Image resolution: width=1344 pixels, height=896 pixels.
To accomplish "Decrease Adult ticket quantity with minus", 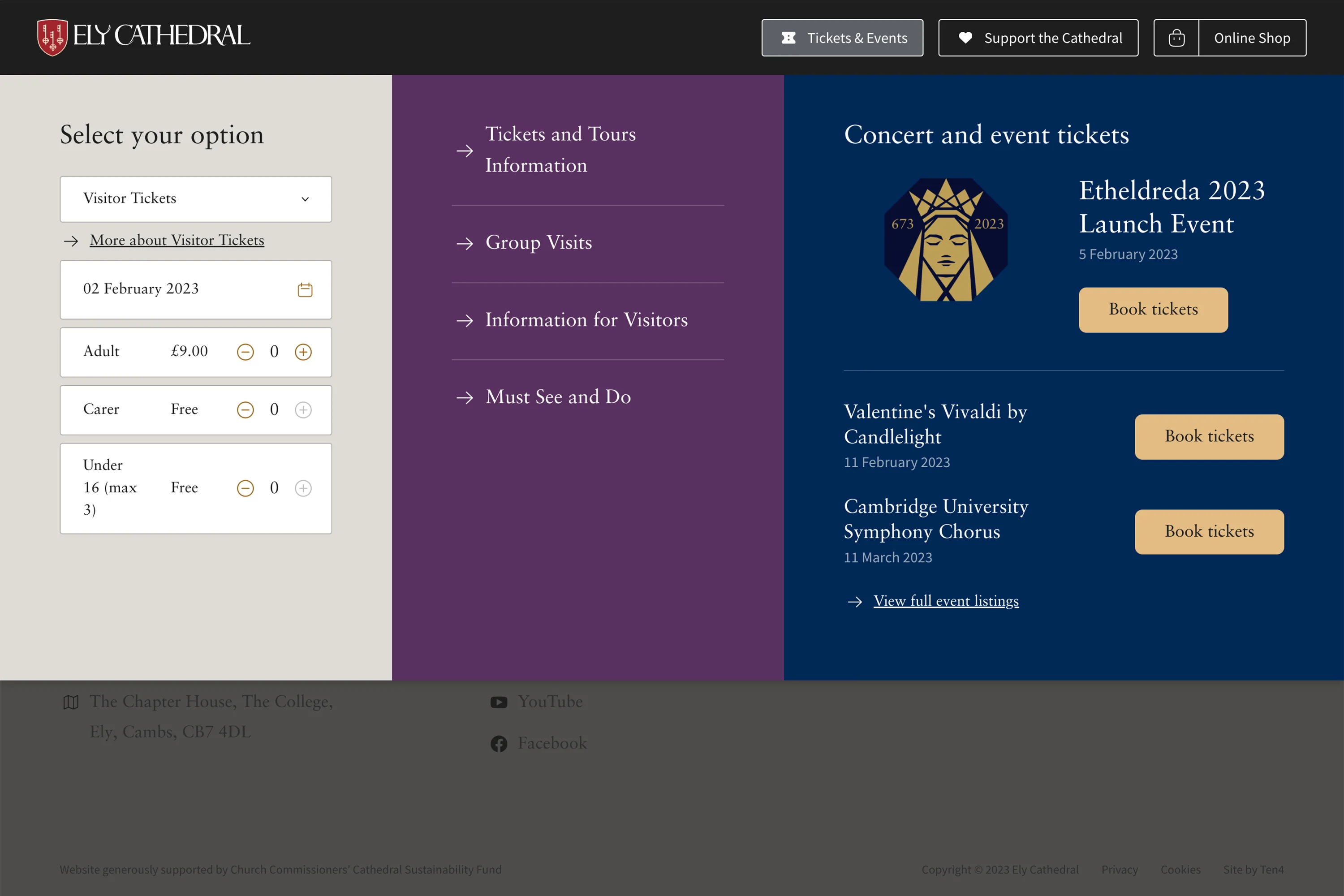I will (245, 352).
